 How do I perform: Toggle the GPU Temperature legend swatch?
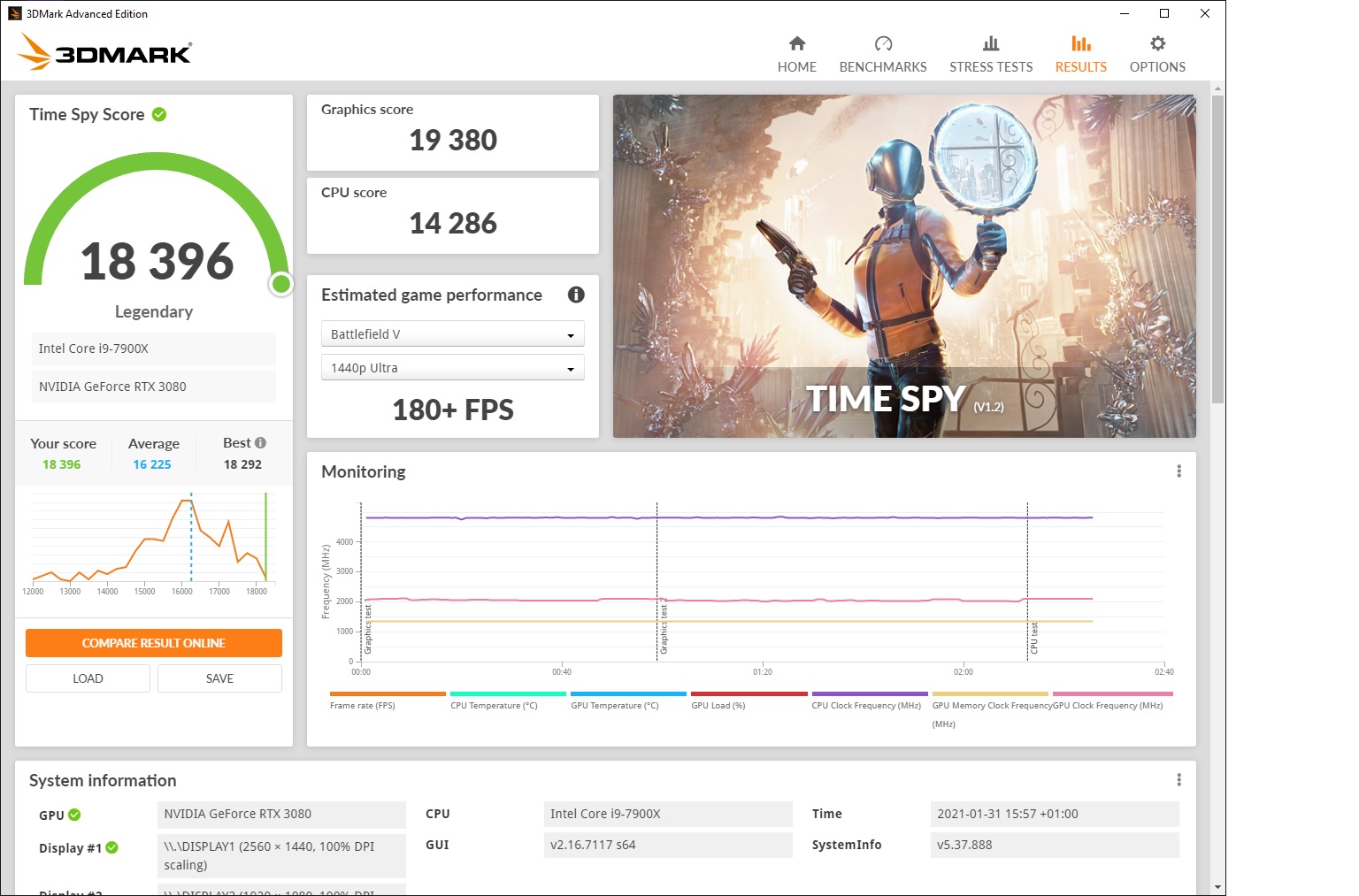628,694
